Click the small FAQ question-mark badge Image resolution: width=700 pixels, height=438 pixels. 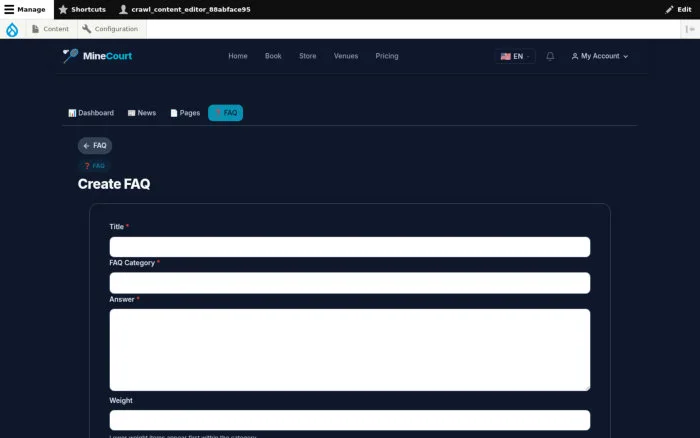(x=94, y=166)
